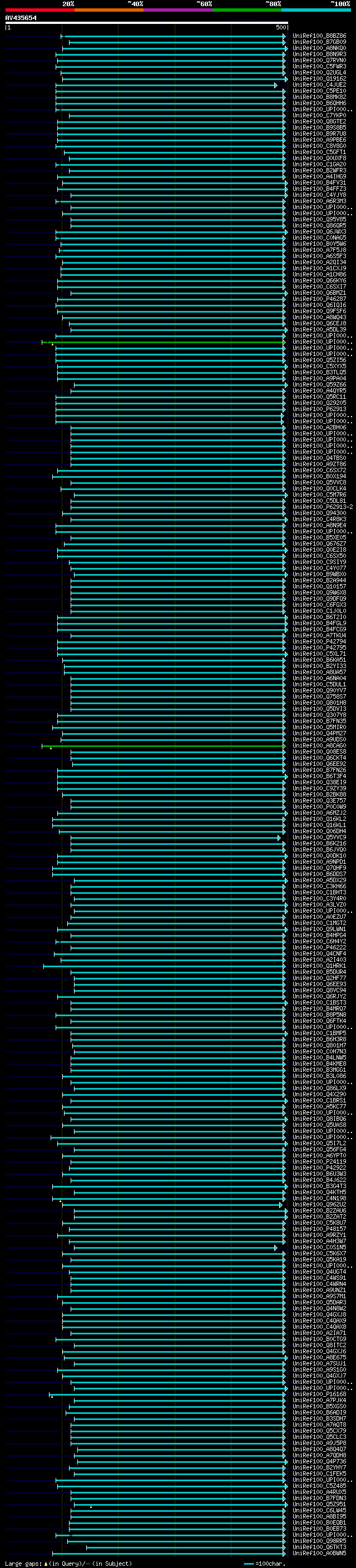Viewport: 356px width, 1568px height.
Task: Click the green alignment bar for UniRef100_A8CAG0
Action: [163, 746]
